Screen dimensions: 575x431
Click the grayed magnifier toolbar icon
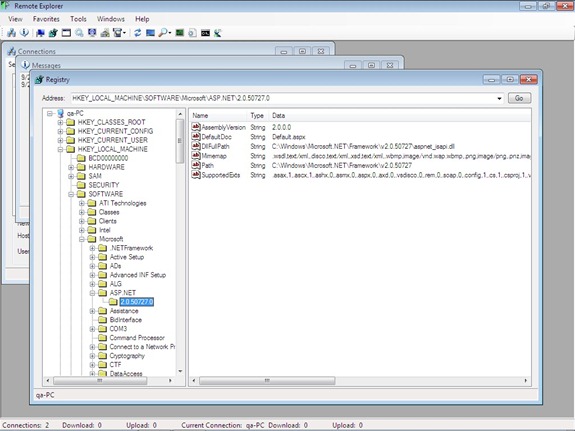tap(79, 33)
